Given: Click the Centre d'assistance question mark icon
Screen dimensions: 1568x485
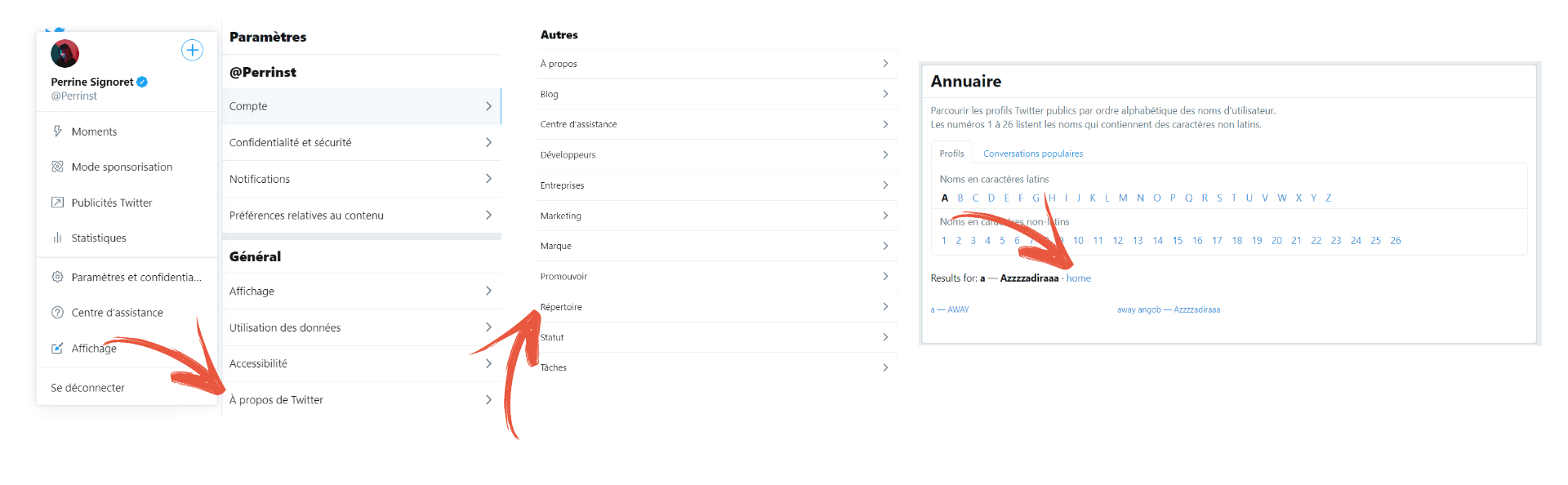Looking at the screenshot, I should (57, 313).
